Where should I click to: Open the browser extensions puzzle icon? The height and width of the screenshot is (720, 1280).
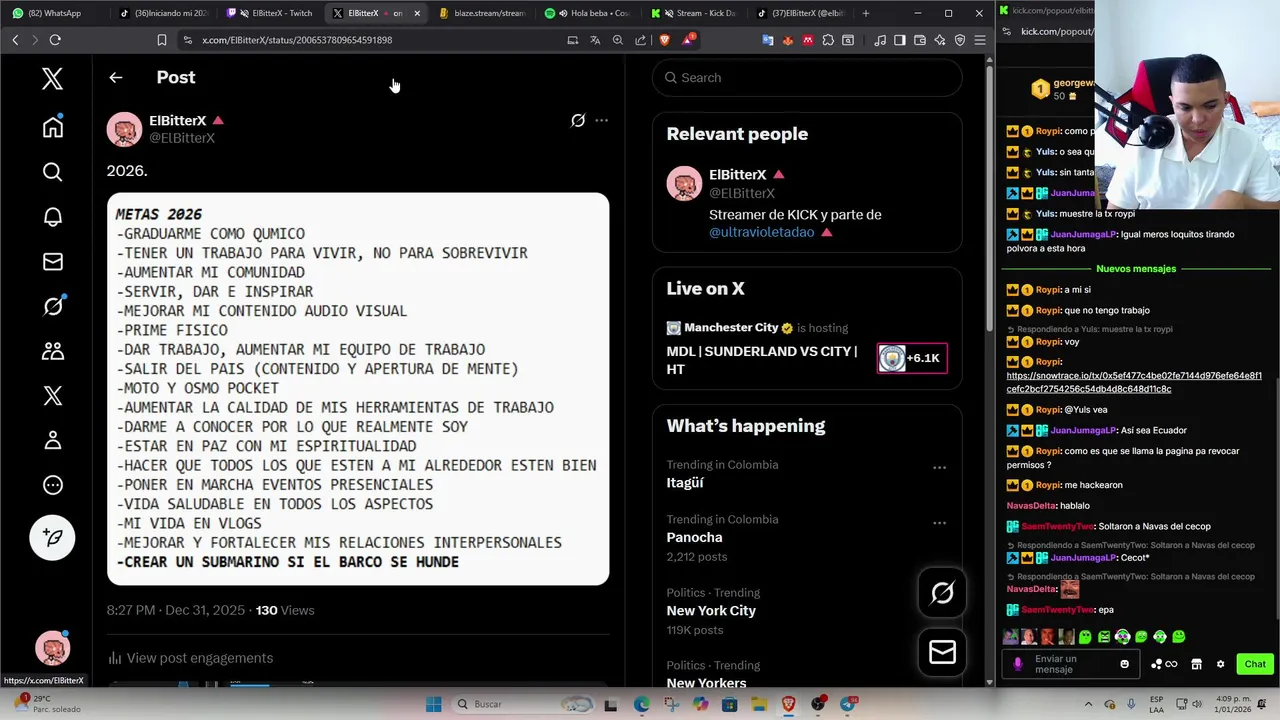click(828, 40)
